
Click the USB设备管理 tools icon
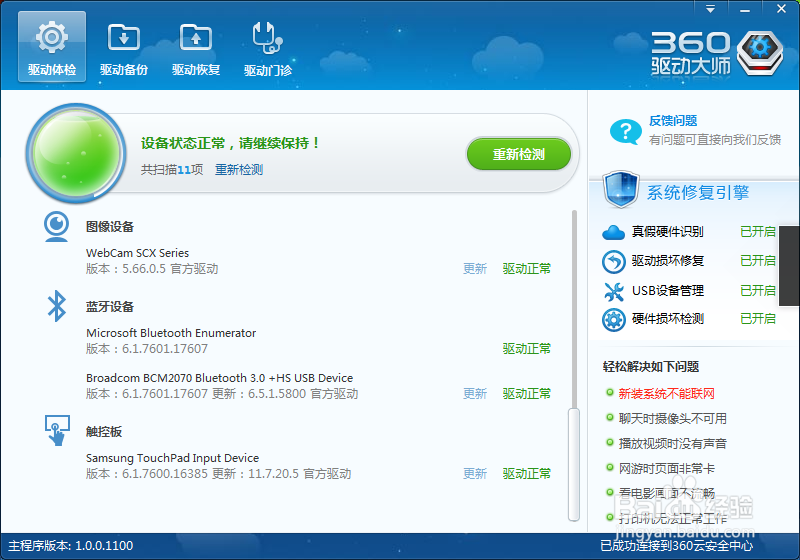coord(614,292)
